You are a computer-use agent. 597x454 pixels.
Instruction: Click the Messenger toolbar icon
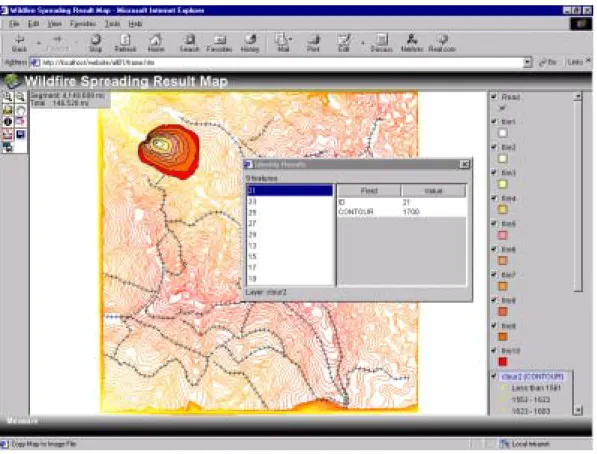(412, 43)
